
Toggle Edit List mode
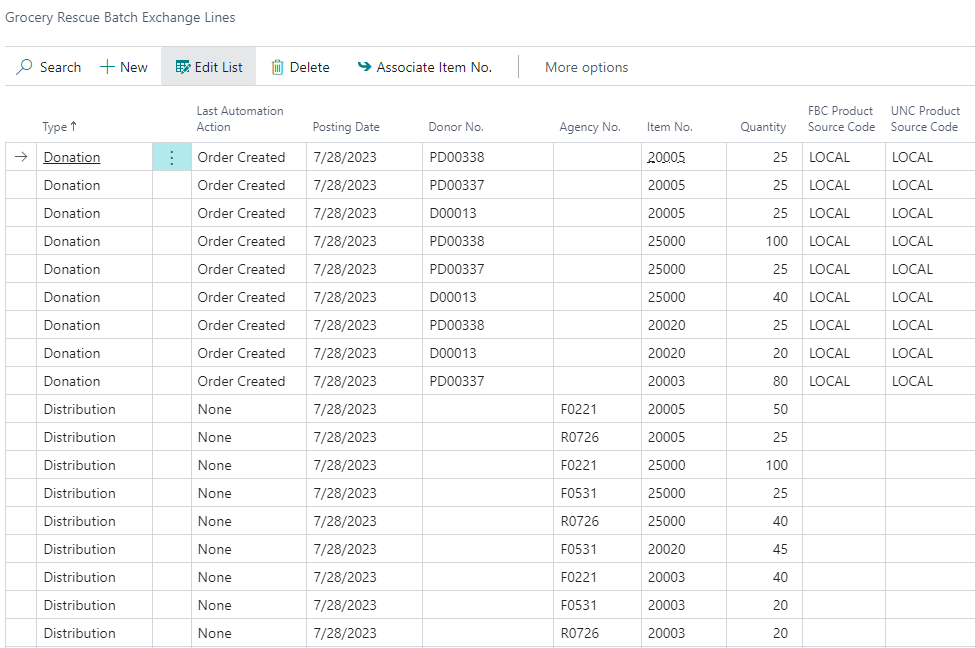click(x=209, y=67)
